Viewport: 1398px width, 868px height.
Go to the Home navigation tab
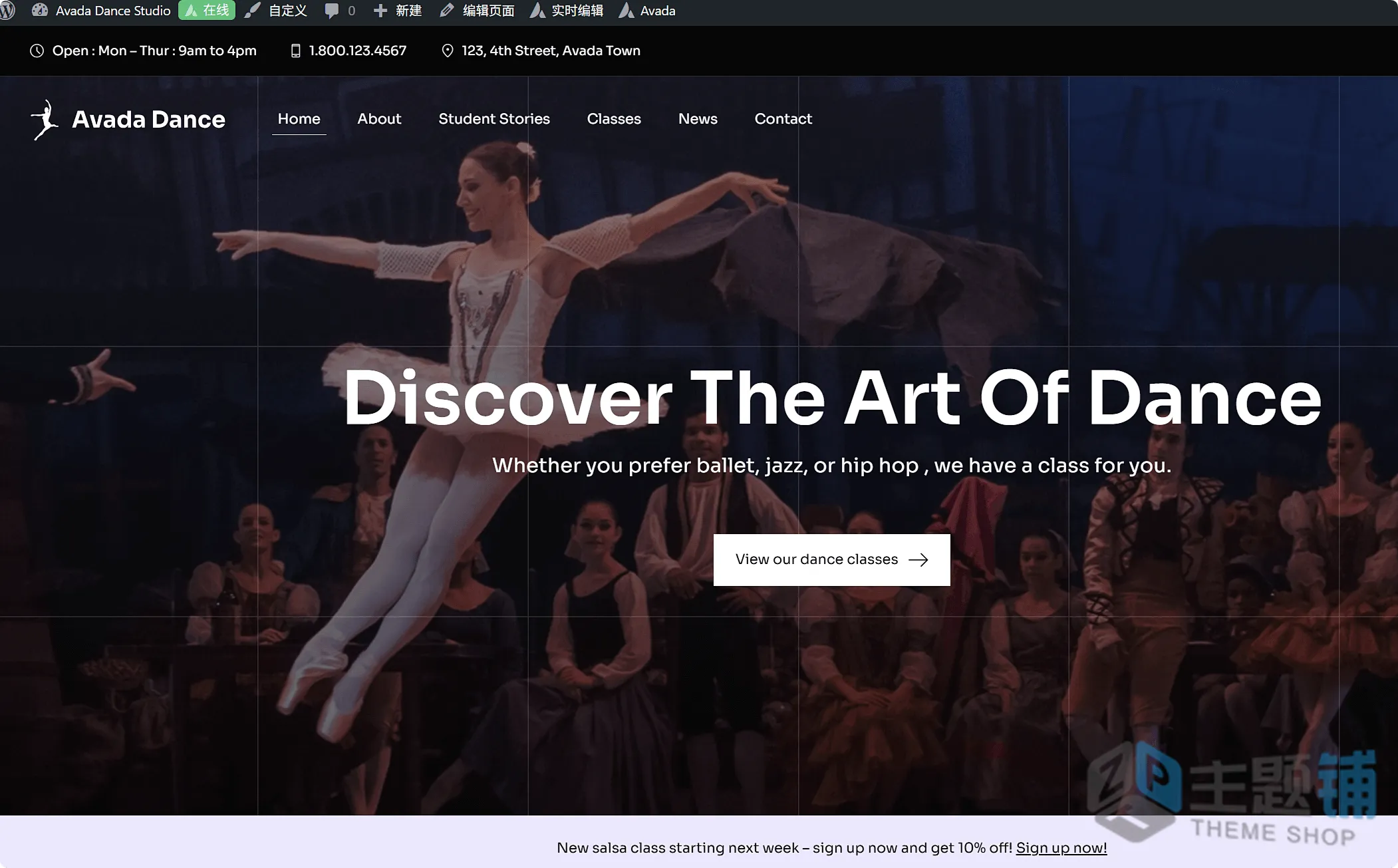coord(299,118)
